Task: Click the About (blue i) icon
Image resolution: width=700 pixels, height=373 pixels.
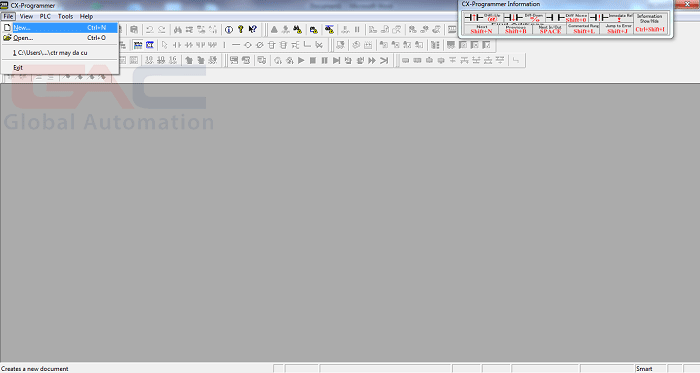Action: point(229,29)
